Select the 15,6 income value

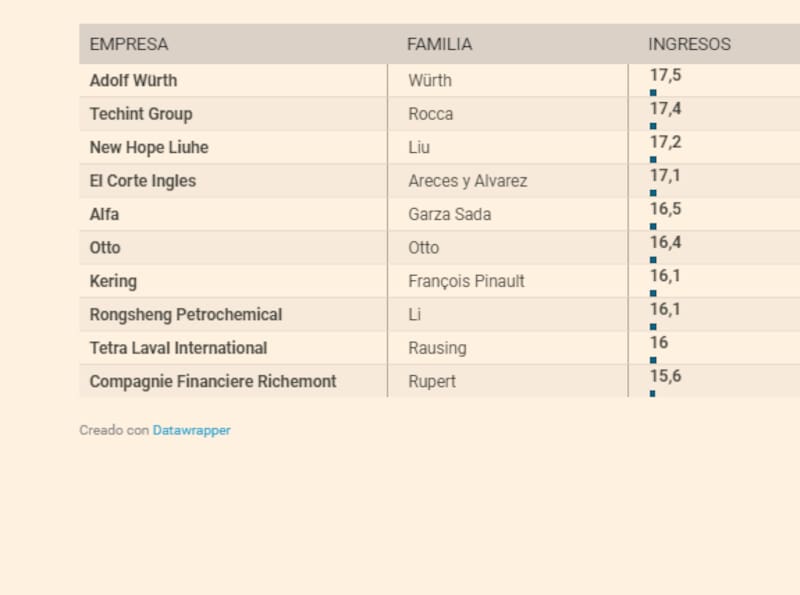click(x=665, y=376)
